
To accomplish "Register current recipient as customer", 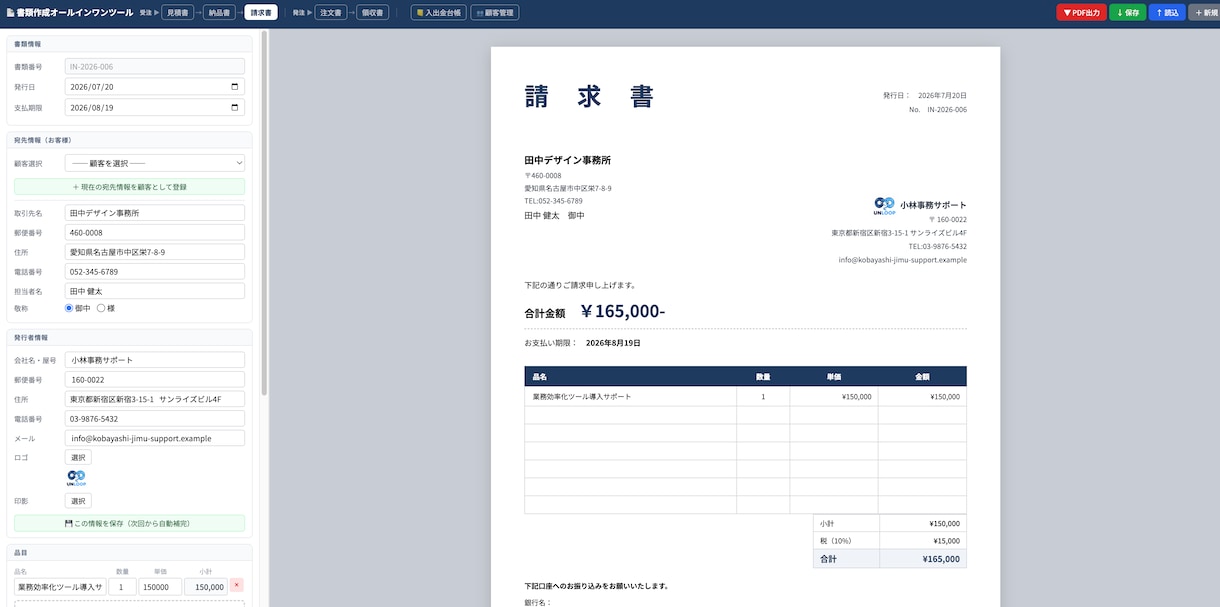I will coord(129,187).
